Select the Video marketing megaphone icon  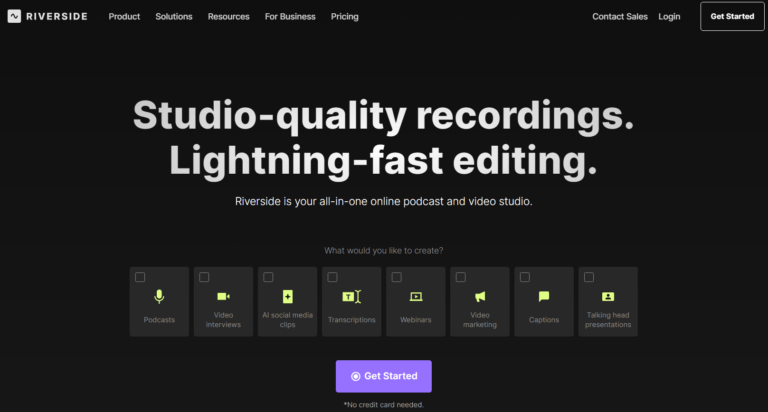click(x=480, y=296)
